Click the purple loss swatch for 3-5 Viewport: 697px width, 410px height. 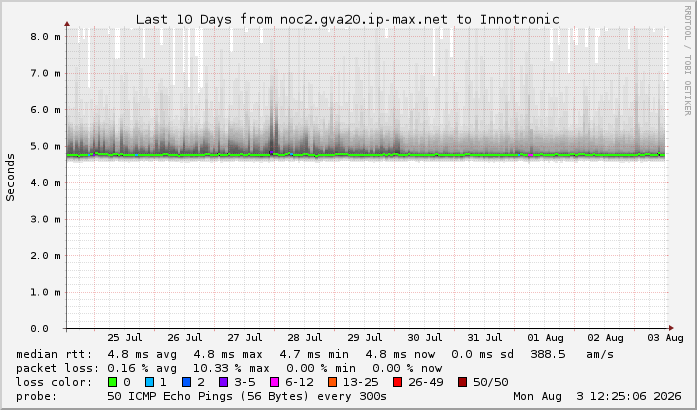click(223, 382)
